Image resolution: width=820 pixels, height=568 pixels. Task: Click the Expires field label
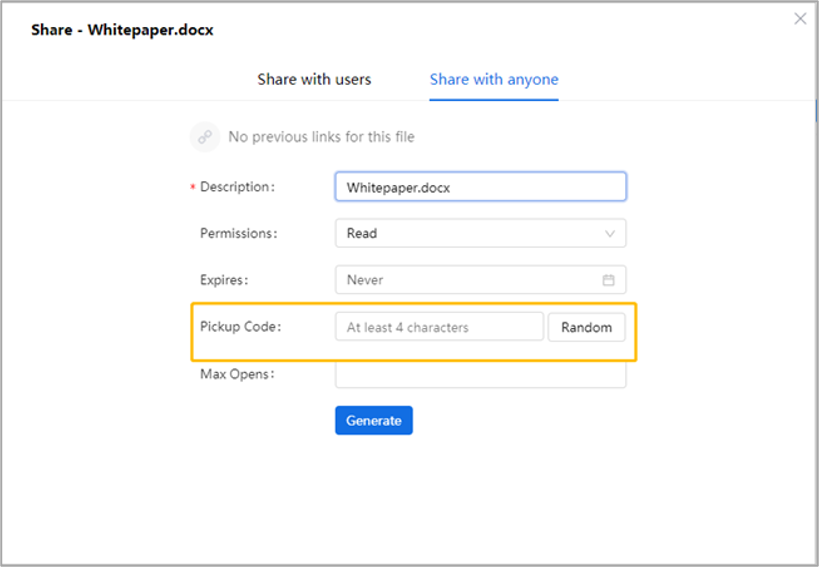(x=224, y=280)
